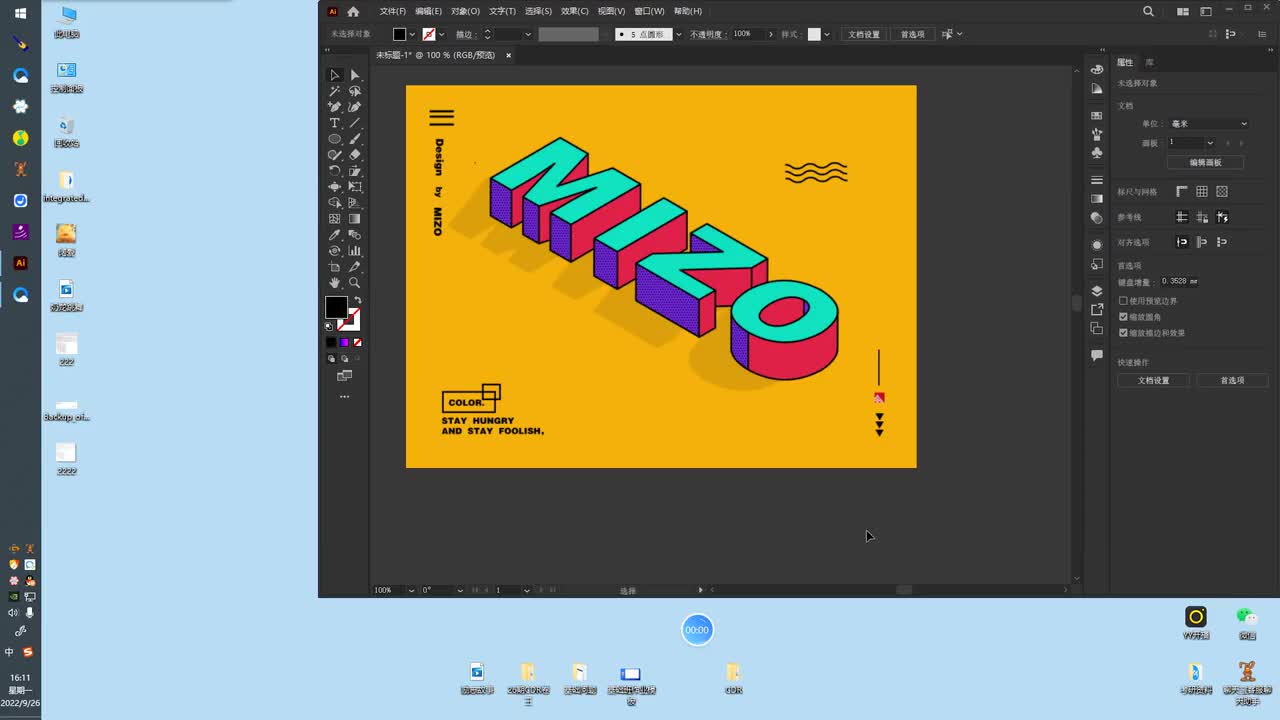The width and height of the screenshot is (1280, 720).
Task: Toggle lock guides in 参考线 row
Action: click(1202, 217)
